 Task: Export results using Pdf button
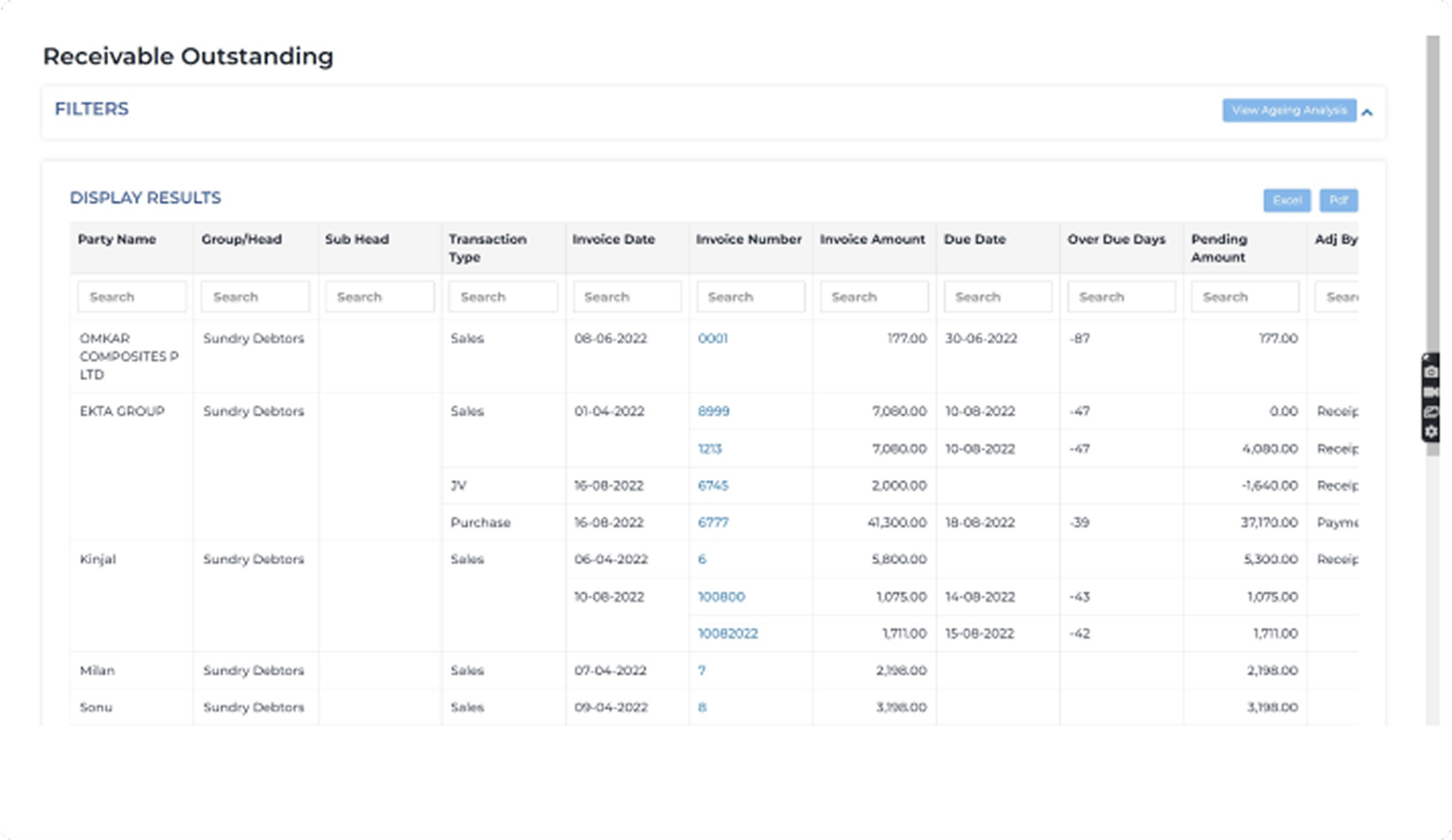pos(1339,200)
